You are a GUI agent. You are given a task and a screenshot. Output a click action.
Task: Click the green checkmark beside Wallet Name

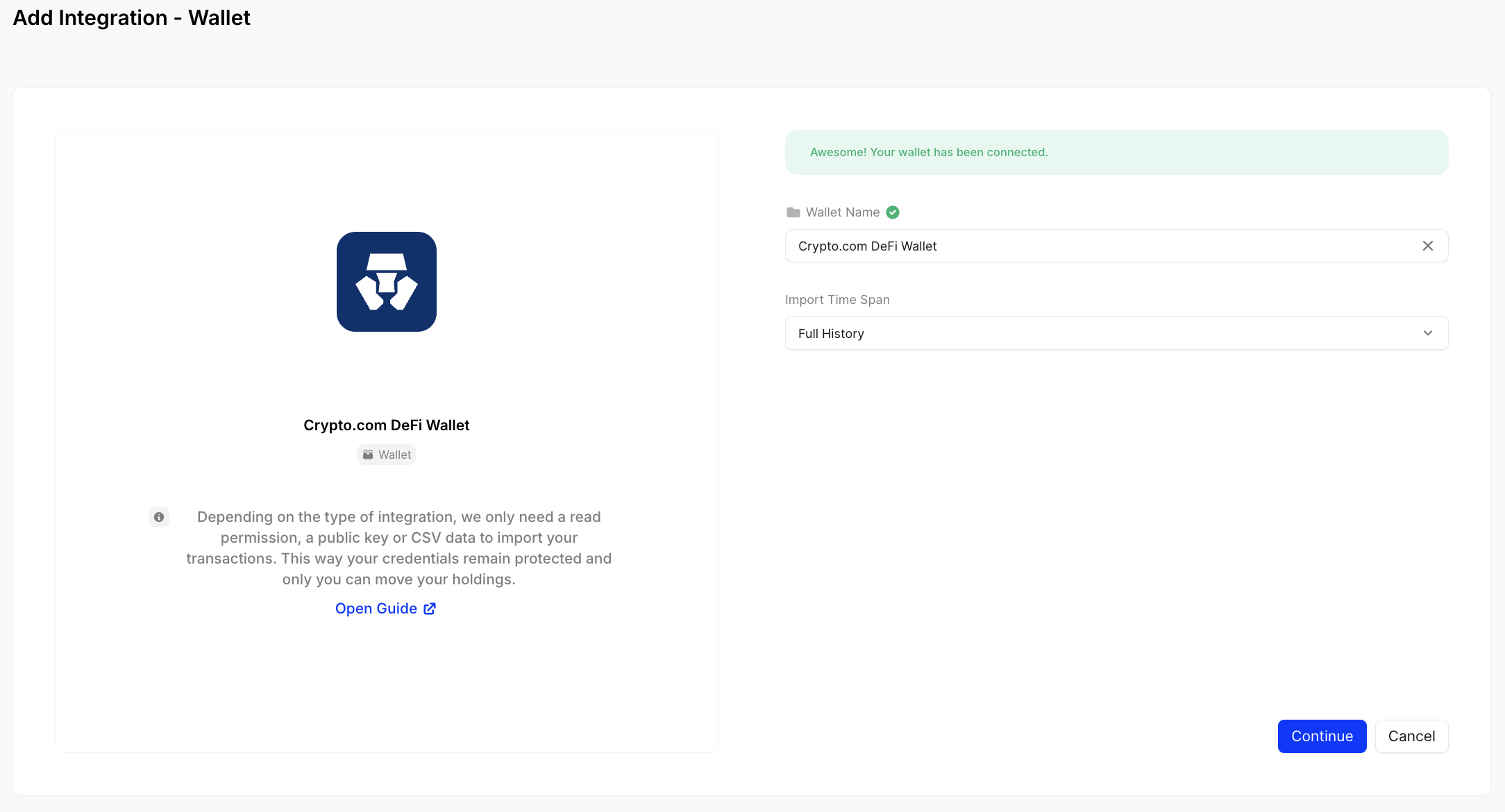click(x=893, y=212)
